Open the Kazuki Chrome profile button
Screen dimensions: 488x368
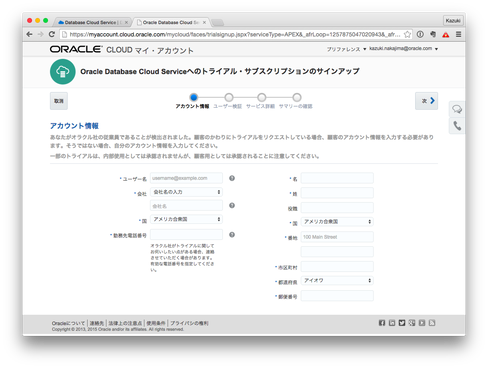pos(453,21)
